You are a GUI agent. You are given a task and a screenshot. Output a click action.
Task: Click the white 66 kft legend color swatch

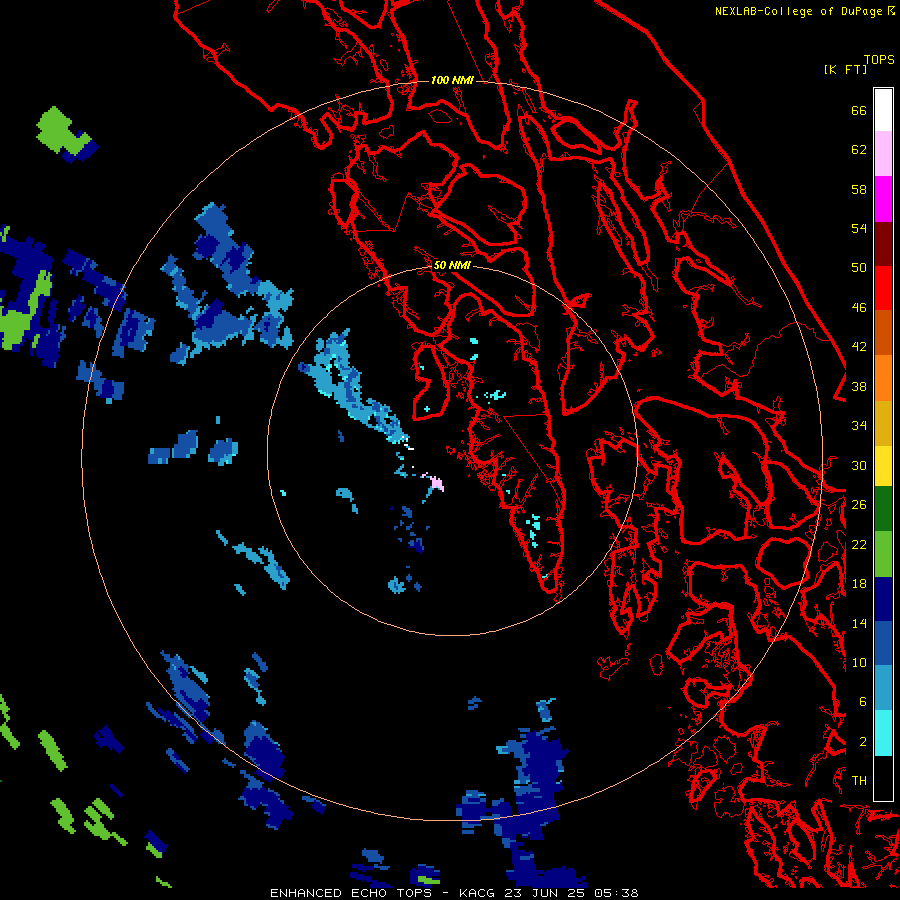pyautogui.click(x=883, y=110)
